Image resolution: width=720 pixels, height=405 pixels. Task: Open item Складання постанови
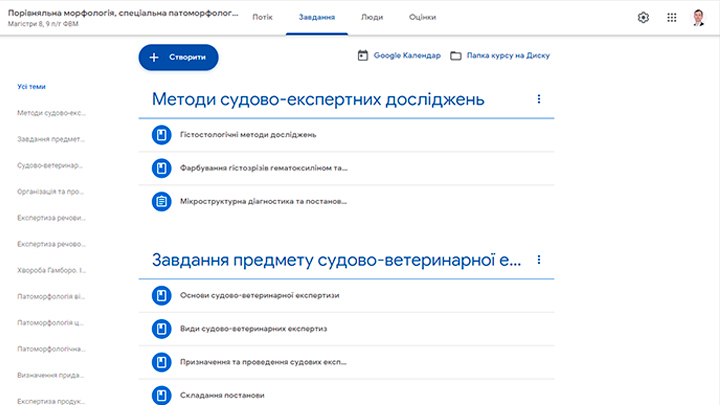[x=222, y=395]
